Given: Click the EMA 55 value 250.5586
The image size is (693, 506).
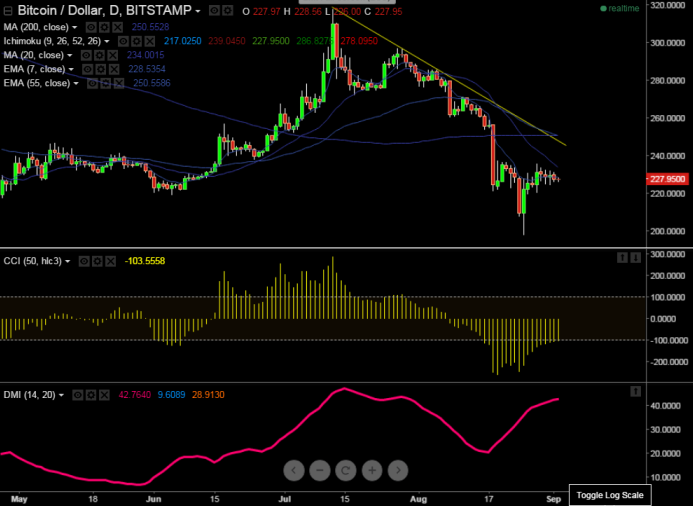Looking at the screenshot, I should click(152, 83).
